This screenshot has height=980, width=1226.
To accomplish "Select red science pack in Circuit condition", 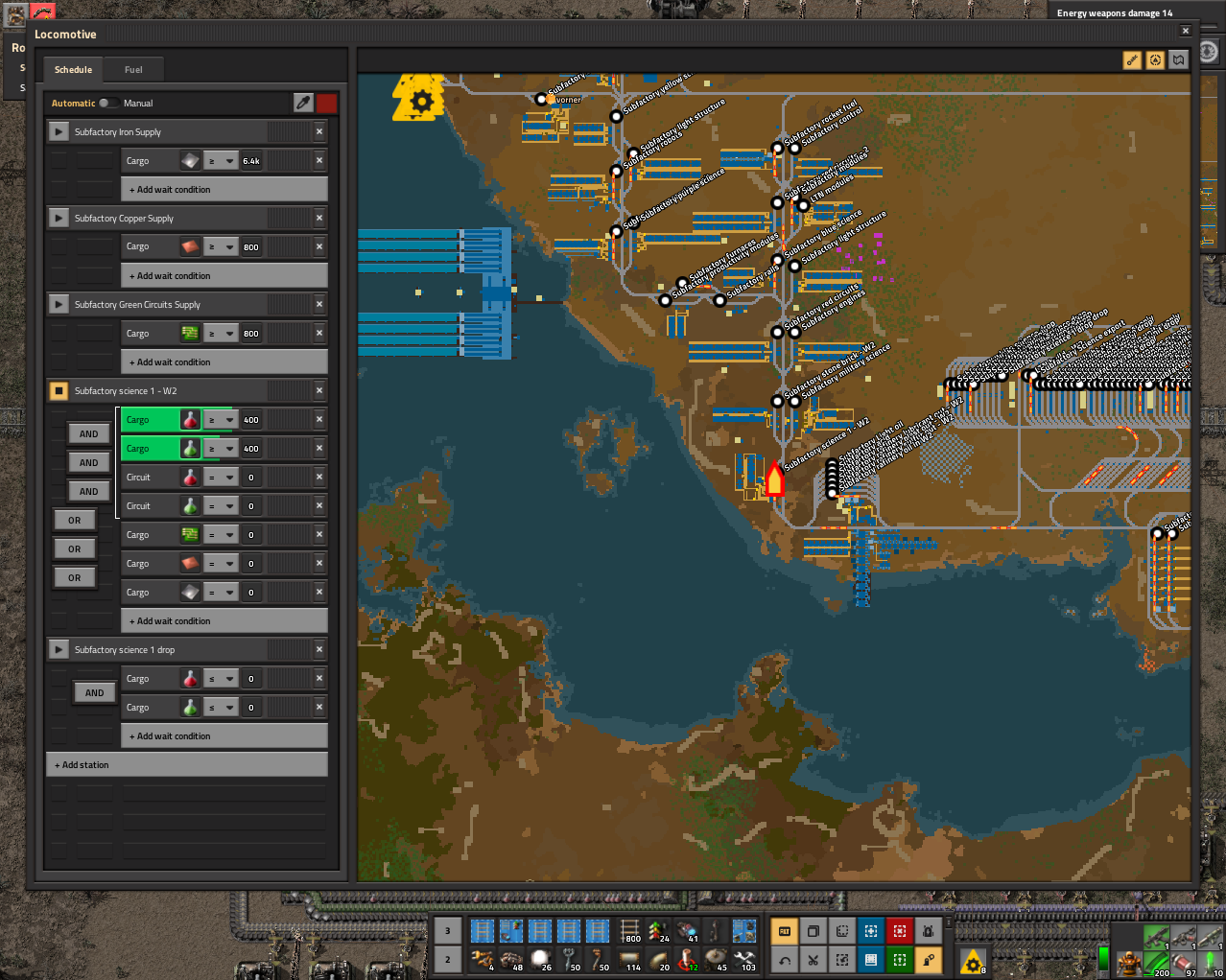I will click(190, 477).
